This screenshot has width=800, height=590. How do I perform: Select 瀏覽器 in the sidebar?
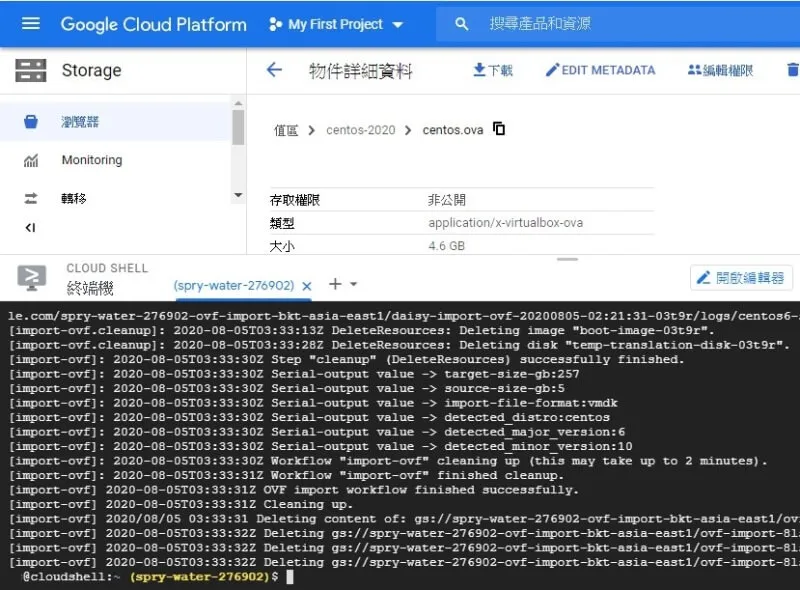coord(80,122)
